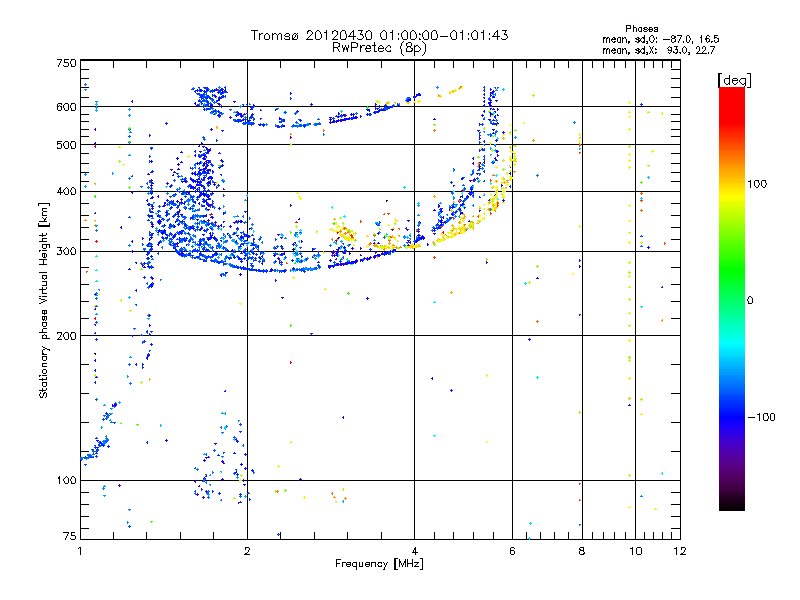Click the y-axis label '600'

coord(66,107)
